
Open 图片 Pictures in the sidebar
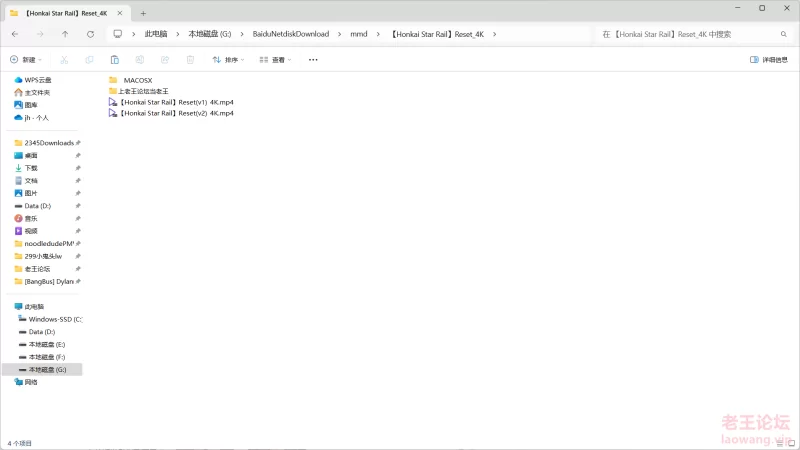(x=26, y=193)
